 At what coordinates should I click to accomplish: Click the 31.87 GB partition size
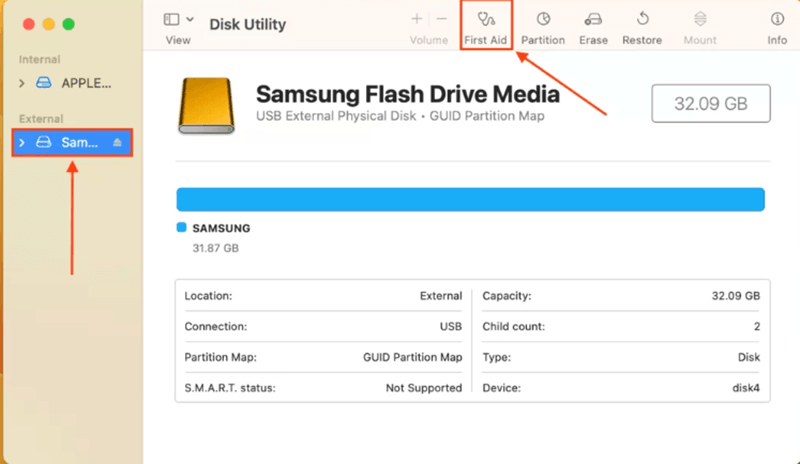pos(215,248)
